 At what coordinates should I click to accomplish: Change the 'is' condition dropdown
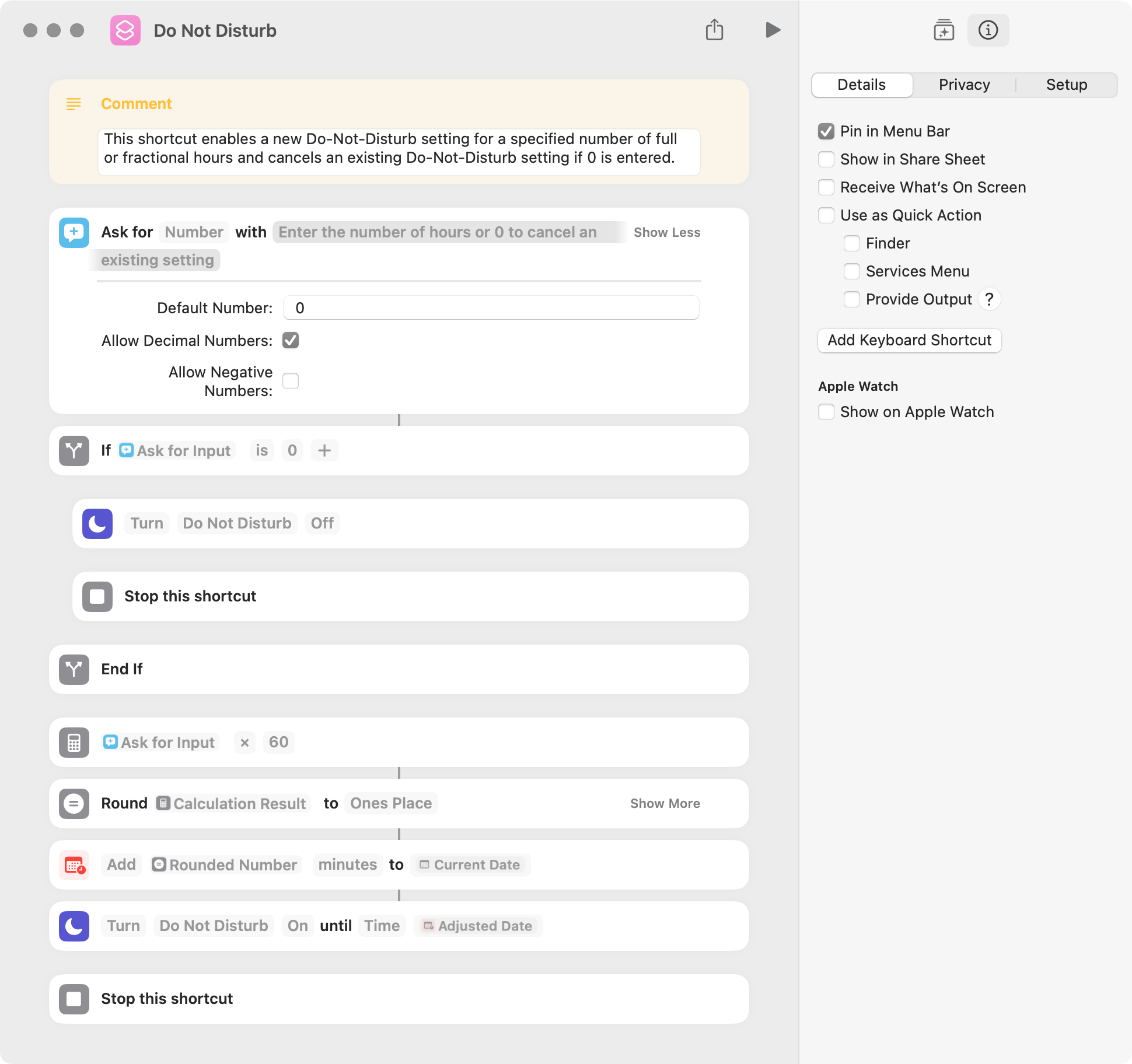[262, 450]
